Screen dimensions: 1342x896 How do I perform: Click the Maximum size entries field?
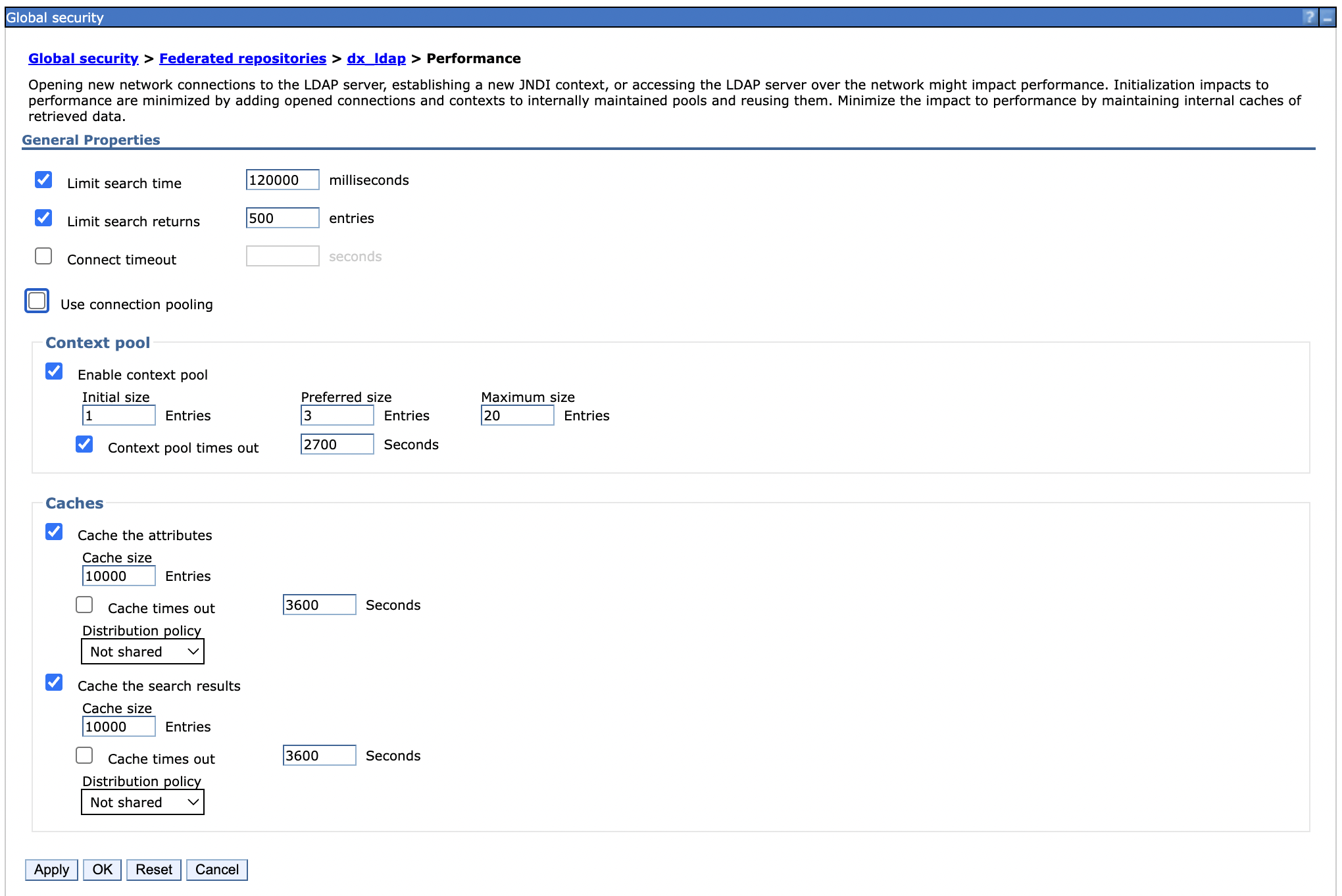pyautogui.click(x=517, y=416)
